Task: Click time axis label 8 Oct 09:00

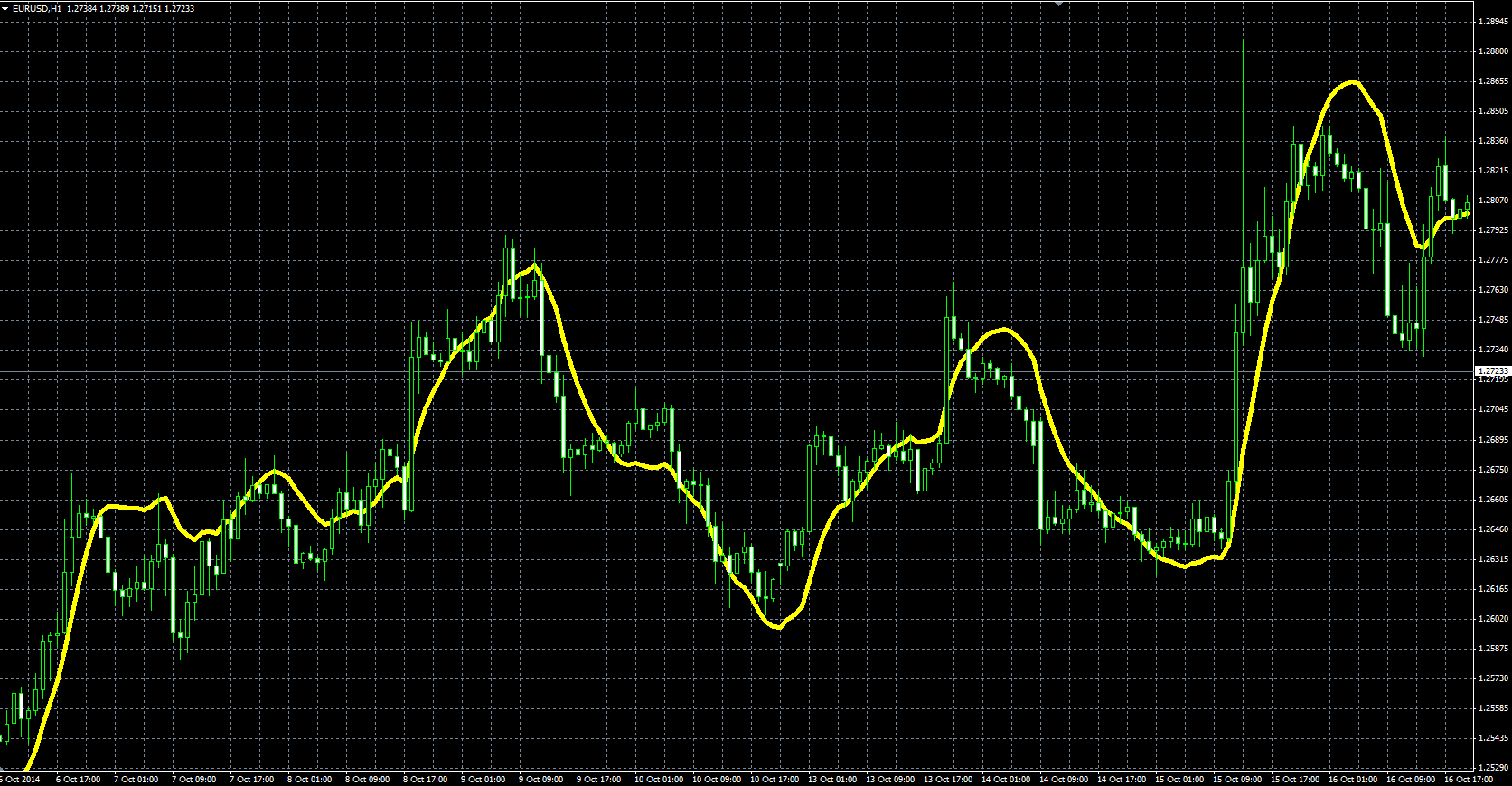Action: (x=368, y=779)
